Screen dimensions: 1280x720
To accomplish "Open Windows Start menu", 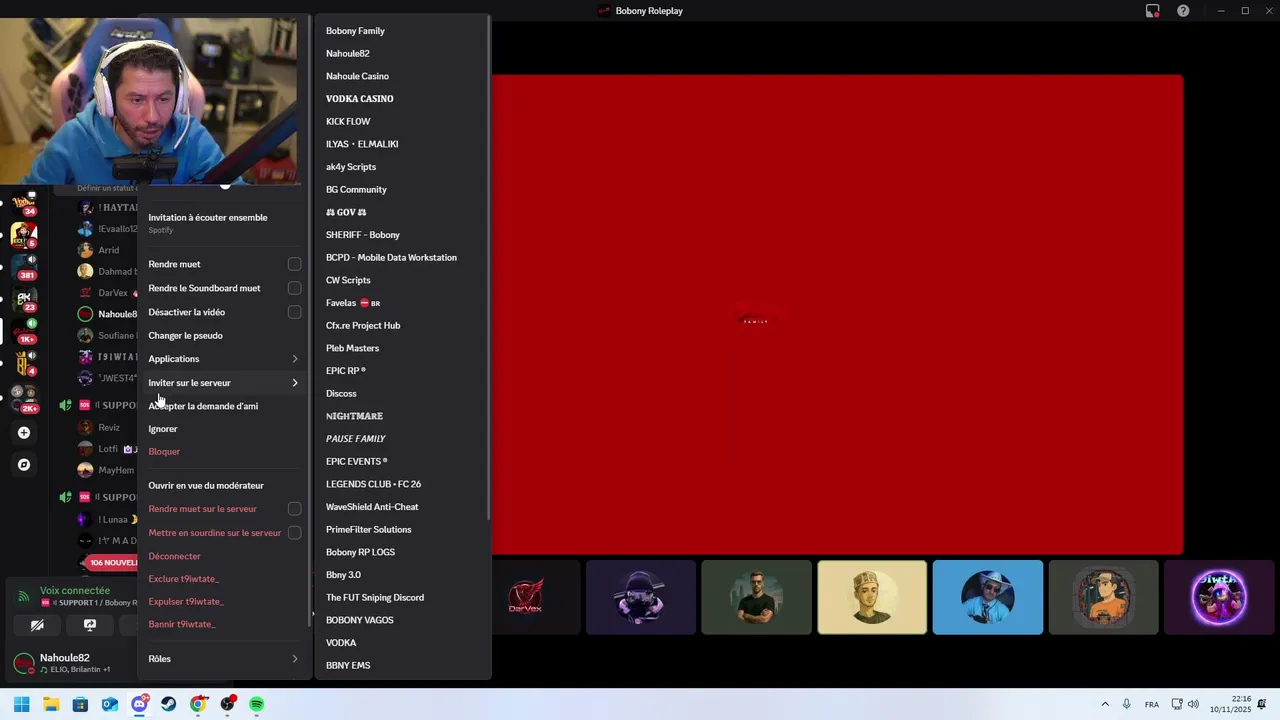I will [21, 704].
